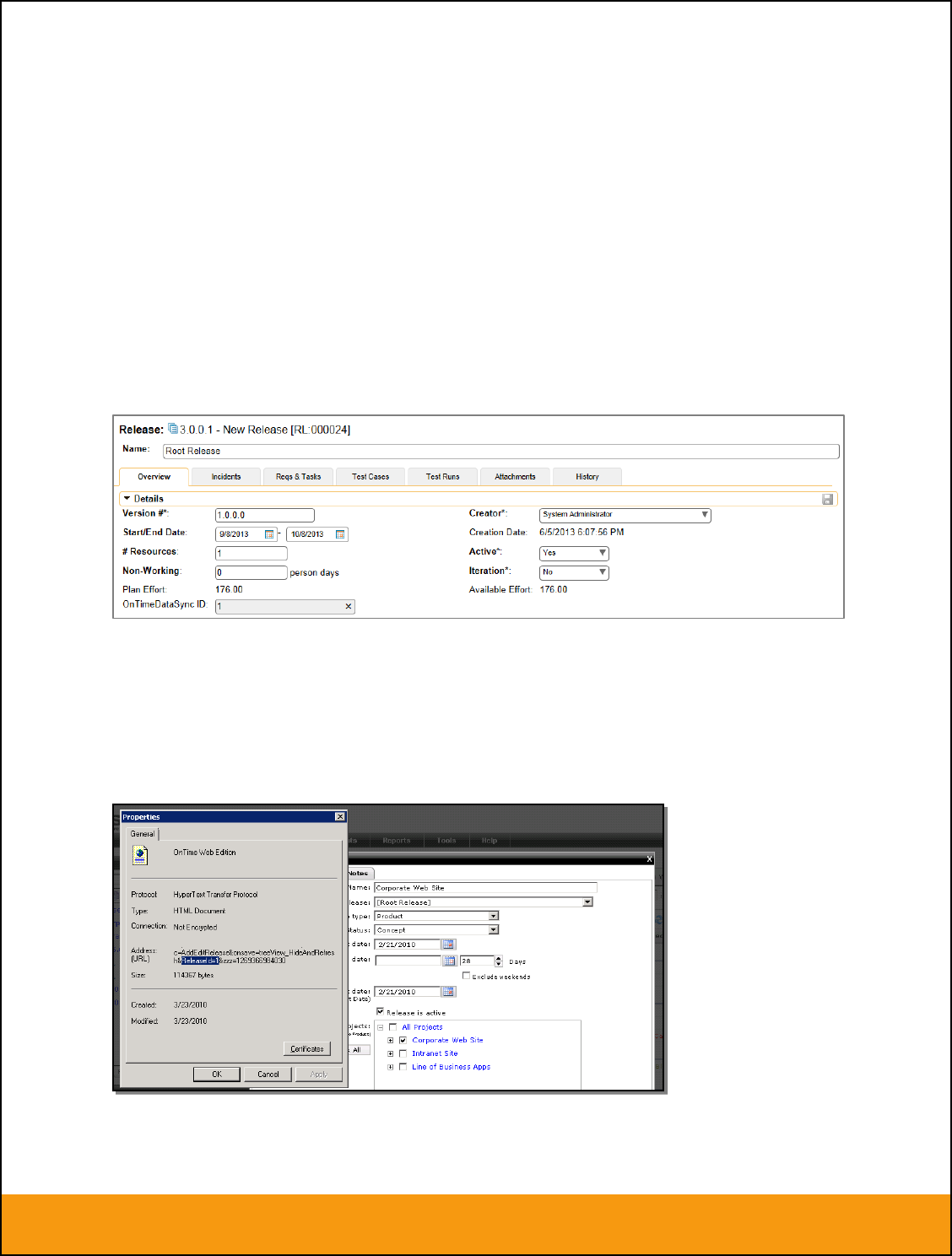Clear the OnTimeDataSync ID field with X

pos(349,606)
